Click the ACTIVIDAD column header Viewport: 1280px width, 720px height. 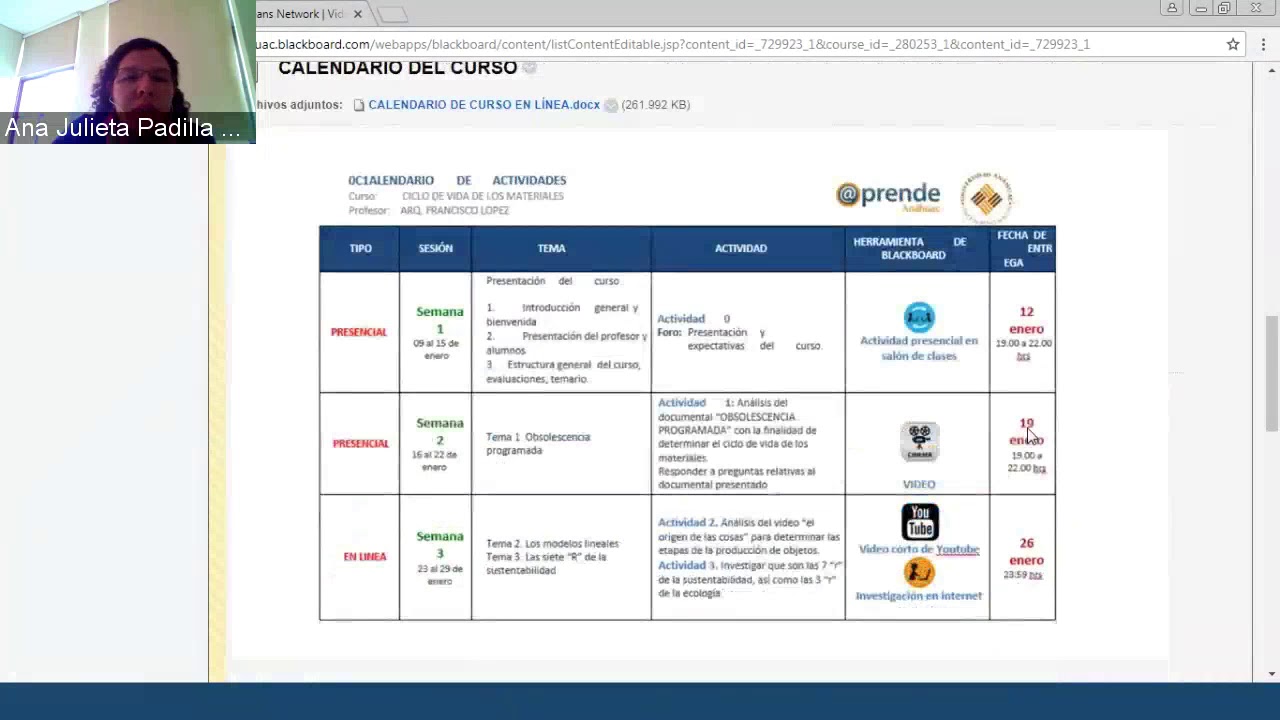click(748, 248)
